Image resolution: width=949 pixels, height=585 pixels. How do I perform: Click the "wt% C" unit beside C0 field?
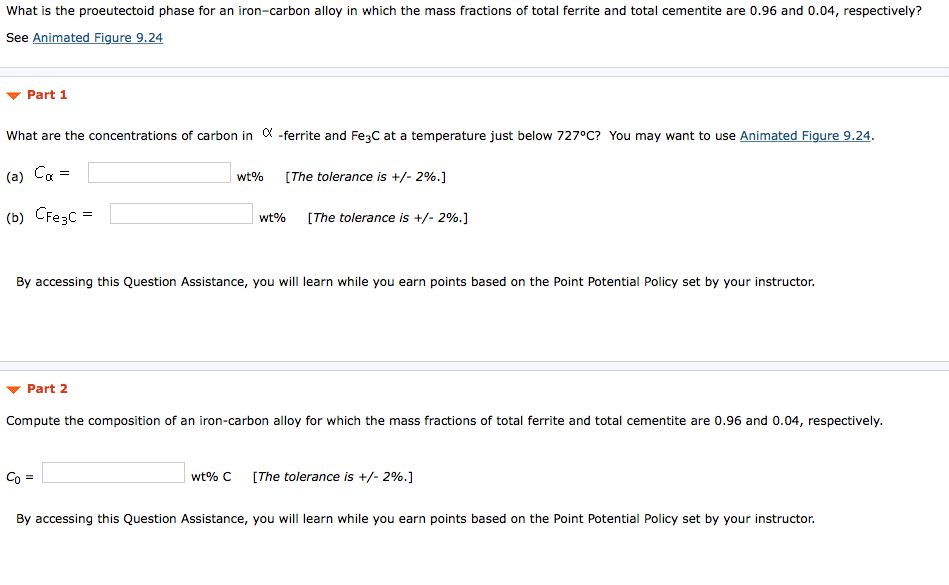[211, 477]
